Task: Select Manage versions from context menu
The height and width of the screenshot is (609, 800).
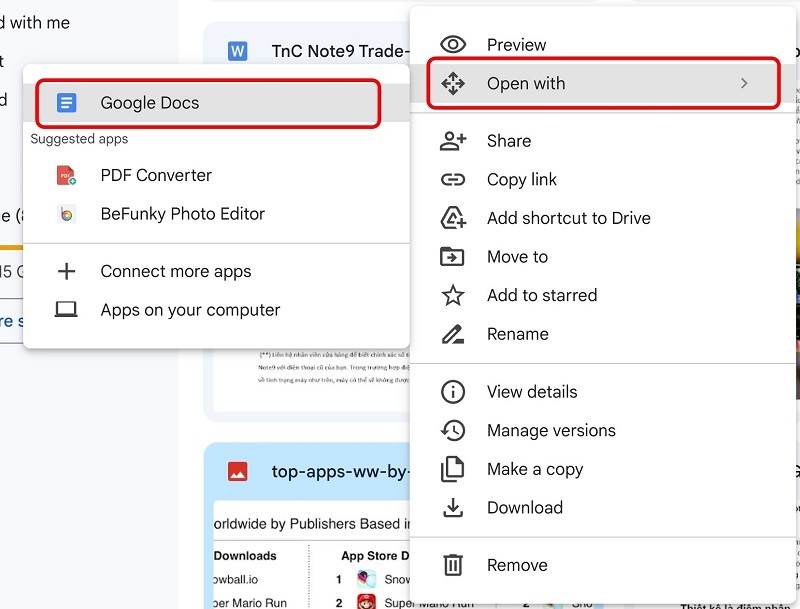Action: coord(550,431)
